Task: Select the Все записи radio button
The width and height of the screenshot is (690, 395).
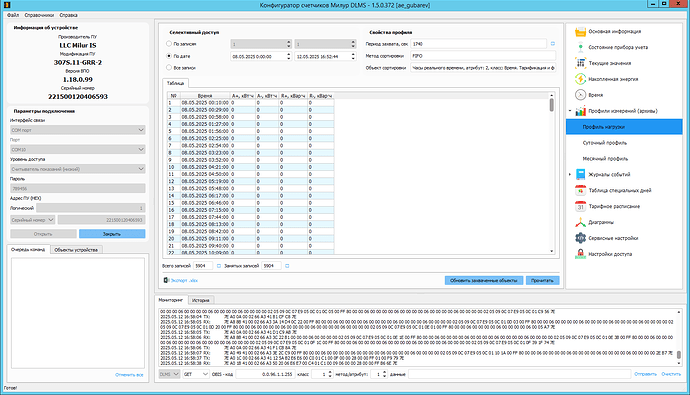Action: [x=169, y=68]
